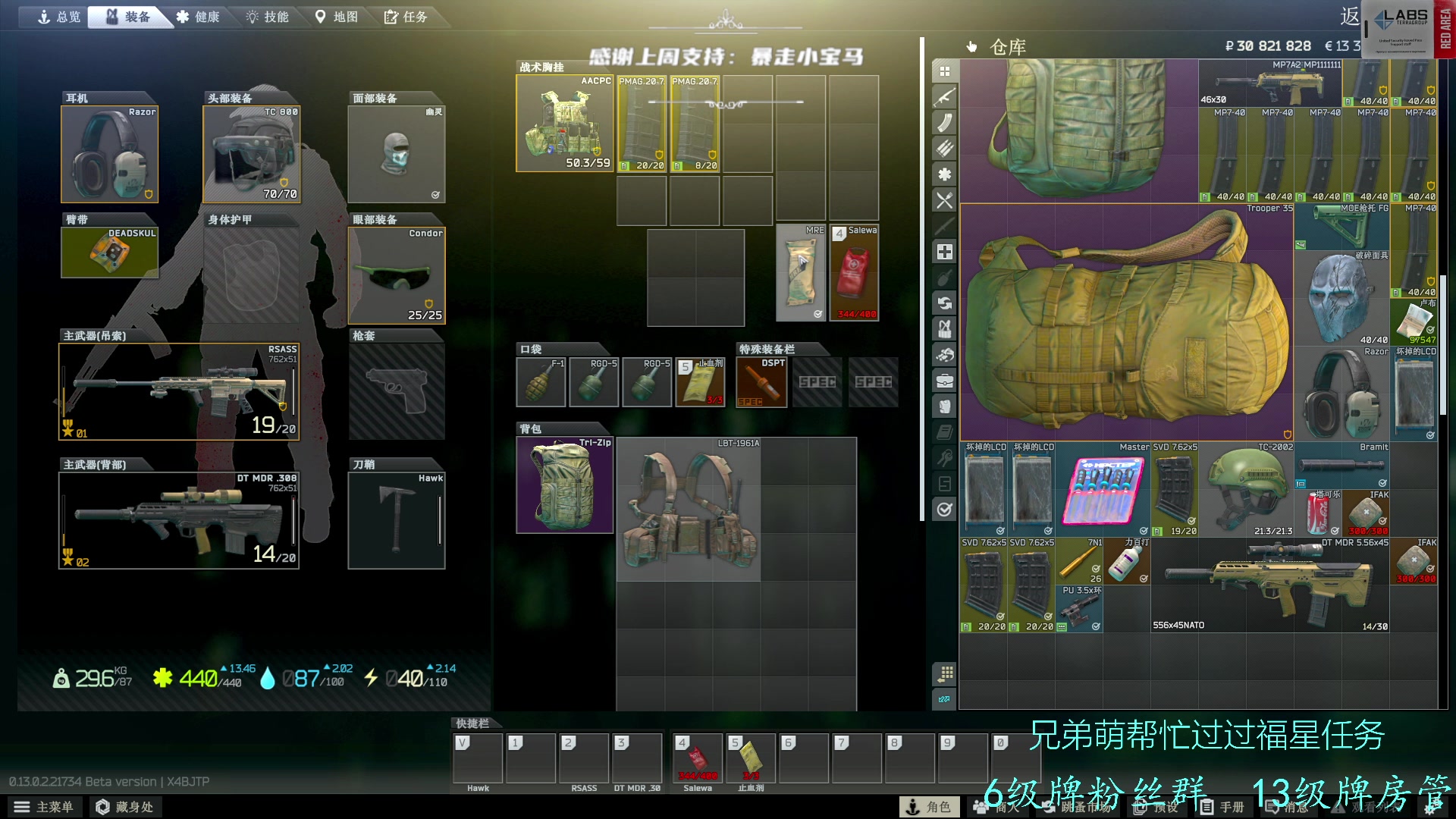Select the Condor glasses
This screenshot has width=1456, height=819.
coord(397,275)
